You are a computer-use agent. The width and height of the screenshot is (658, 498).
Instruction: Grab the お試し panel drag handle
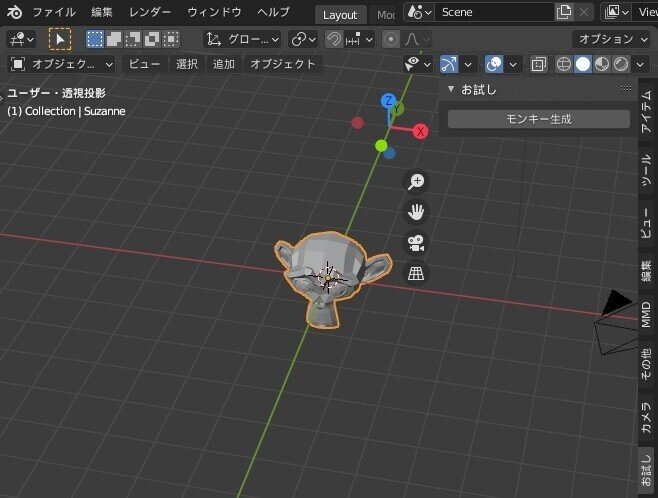[626, 88]
